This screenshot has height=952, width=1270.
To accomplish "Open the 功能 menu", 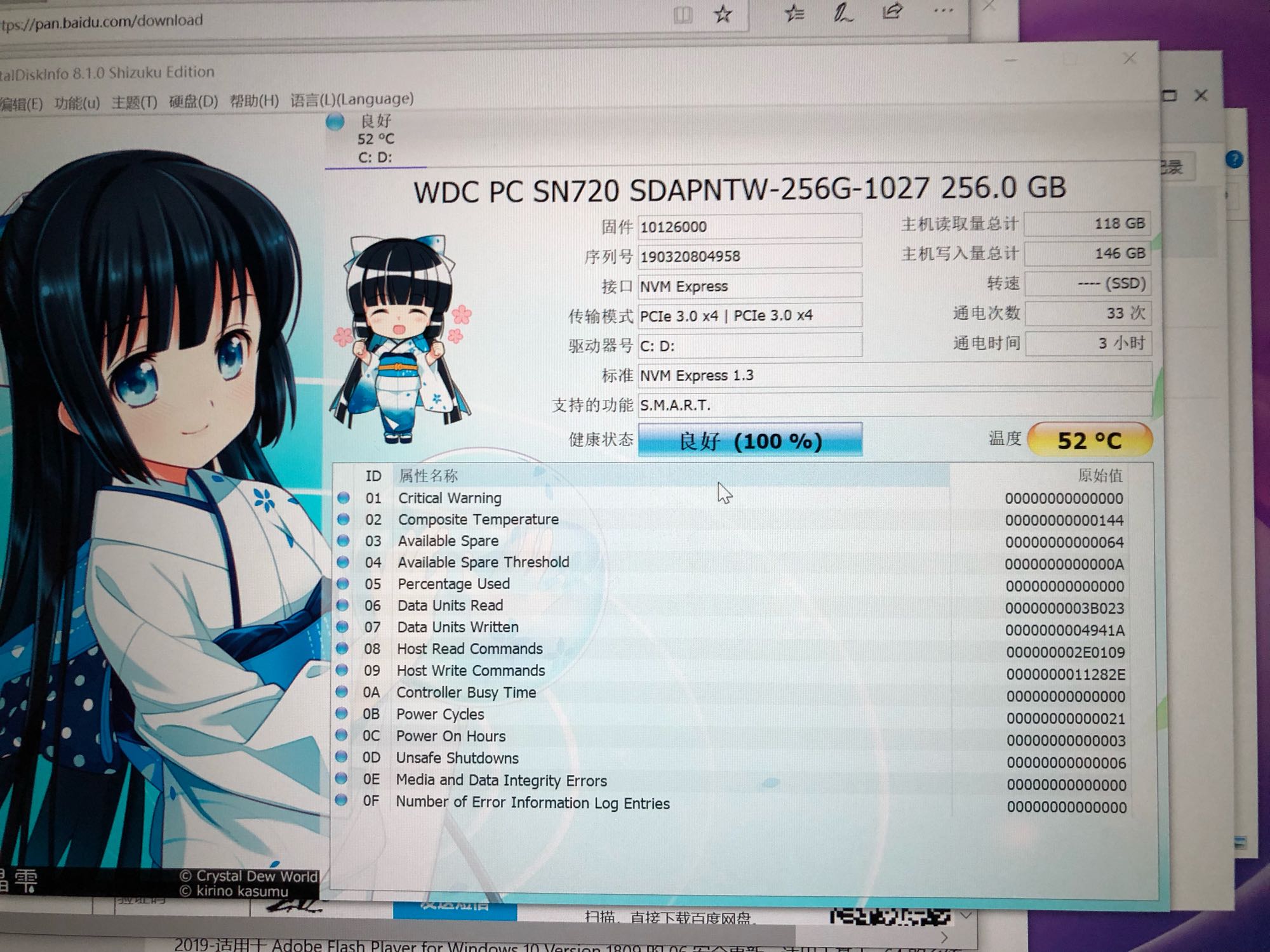I will tap(77, 103).
